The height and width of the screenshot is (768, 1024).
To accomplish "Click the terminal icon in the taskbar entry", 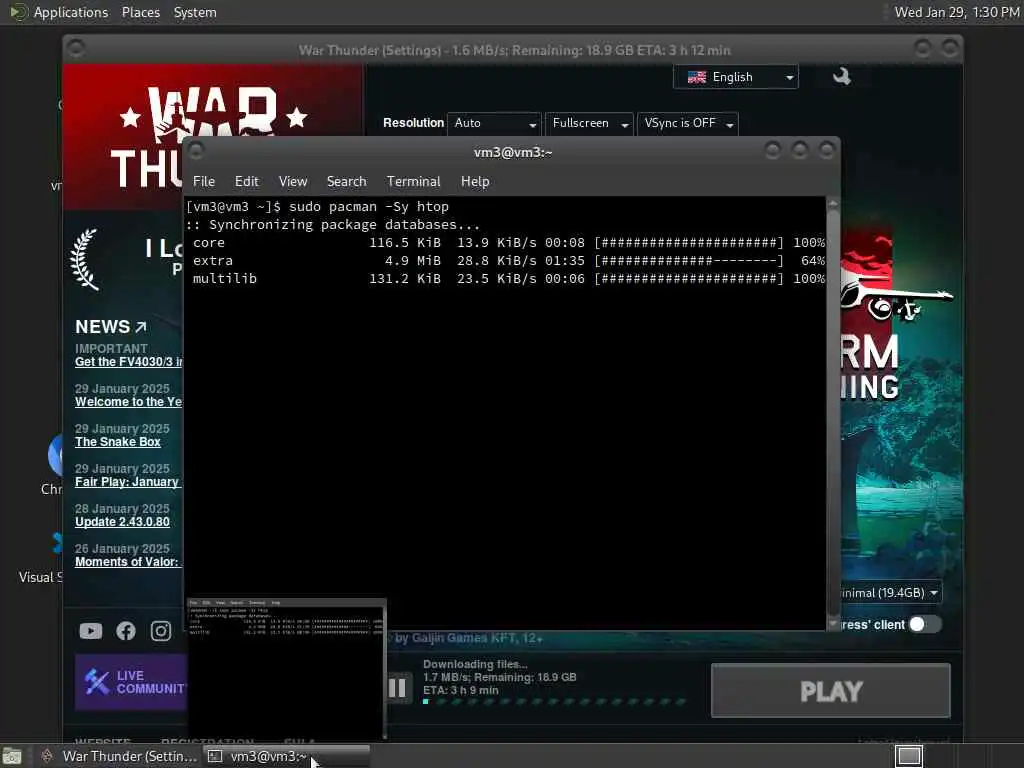I will (x=215, y=756).
